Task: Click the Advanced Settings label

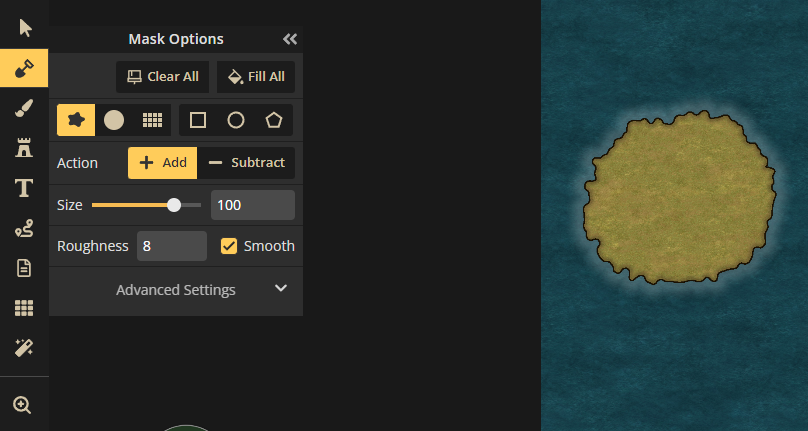Action: (176, 290)
